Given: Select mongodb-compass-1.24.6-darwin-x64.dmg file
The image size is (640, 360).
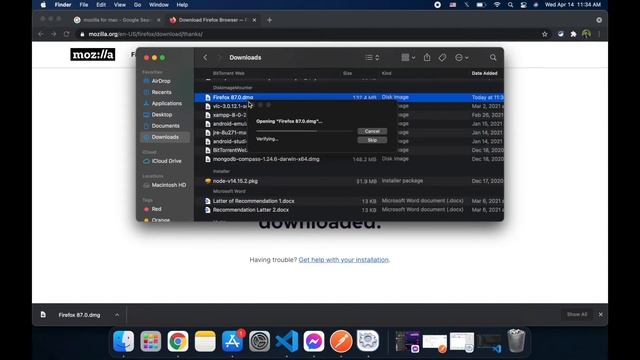Looking at the screenshot, I should [266, 159].
